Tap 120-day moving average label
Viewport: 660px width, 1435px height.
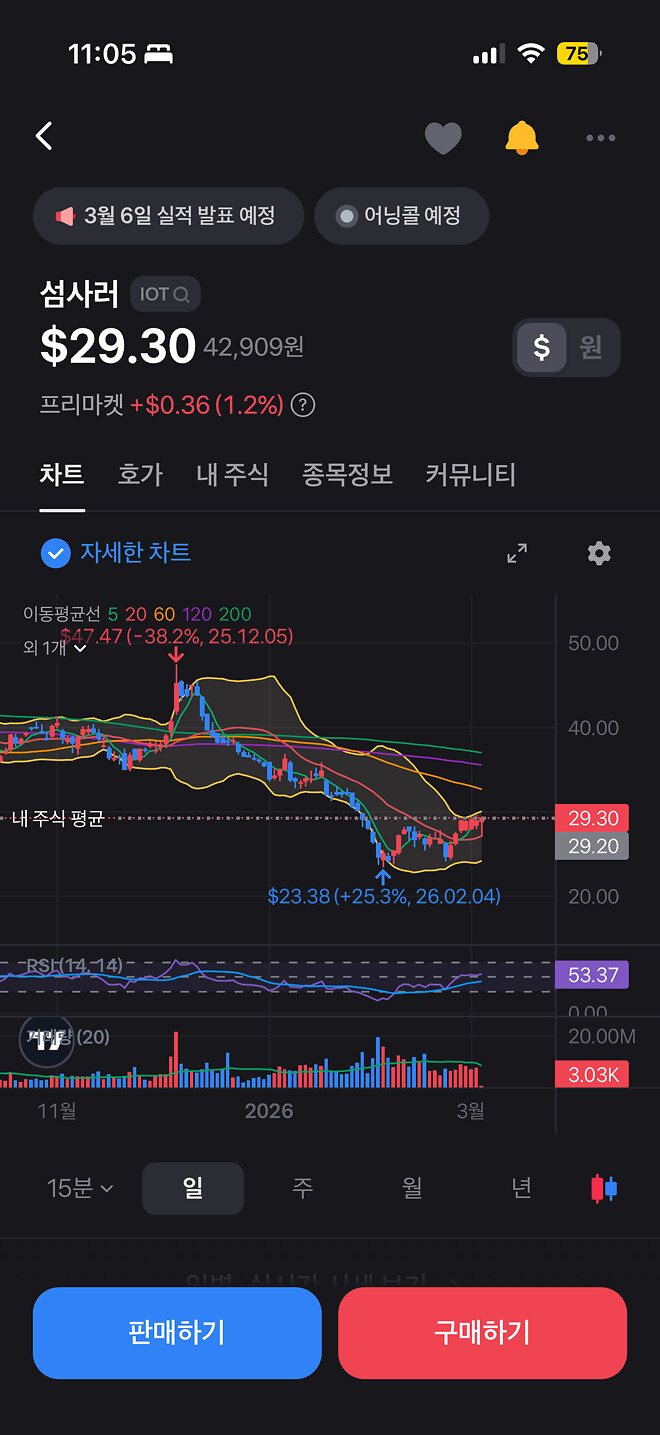coord(197,615)
